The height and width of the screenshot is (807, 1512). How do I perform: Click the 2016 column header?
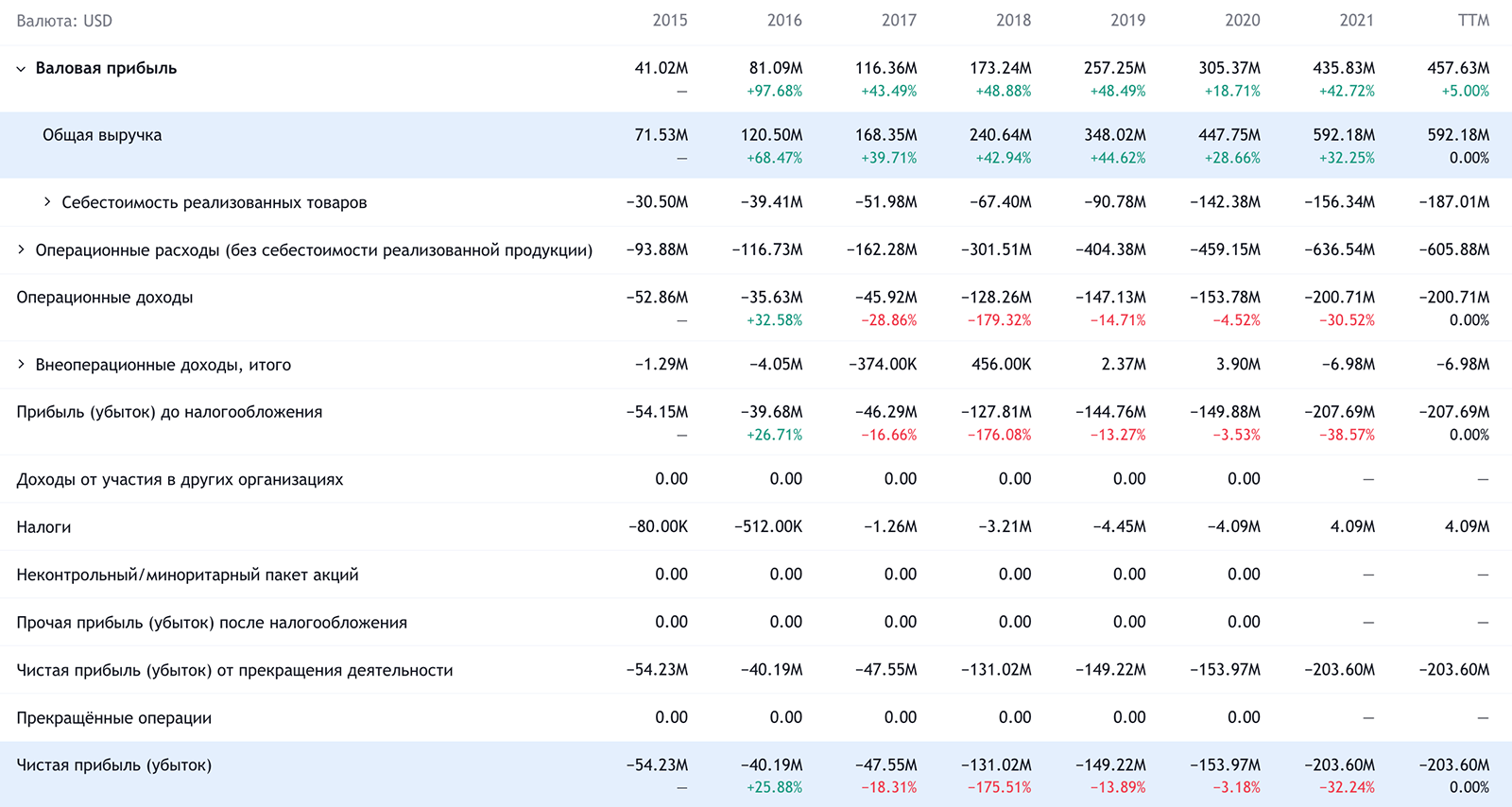784,21
